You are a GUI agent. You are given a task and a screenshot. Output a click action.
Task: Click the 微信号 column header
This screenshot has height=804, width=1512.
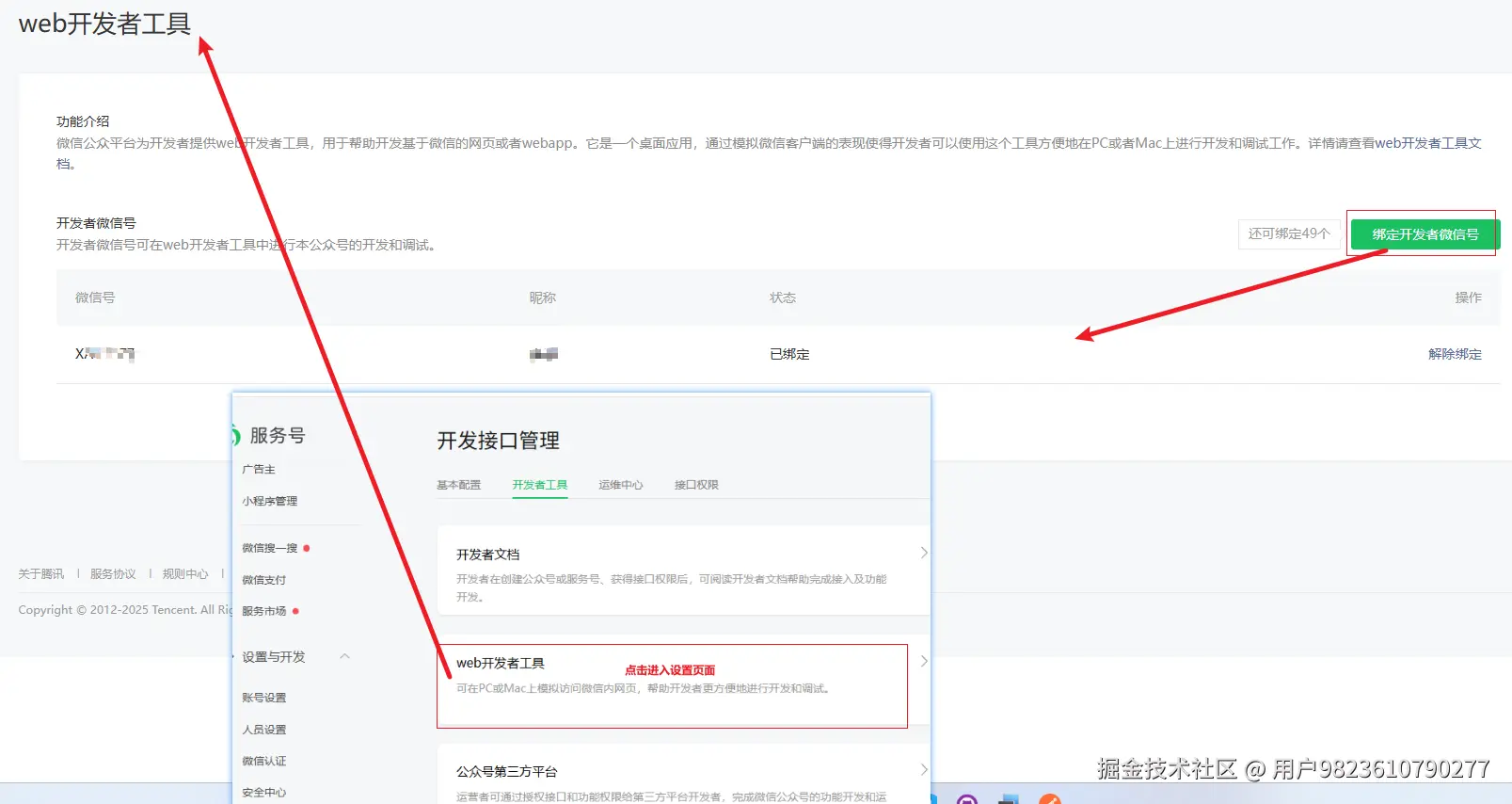coord(95,297)
